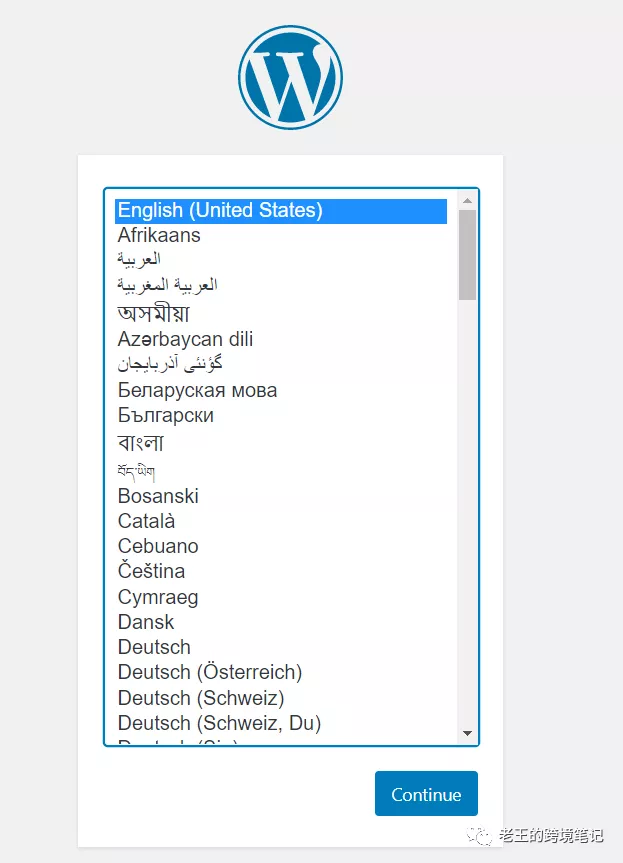This screenshot has width=623, height=863.
Task: Choose Deutsch (Schweiz, Du) language
Action: pyautogui.click(x=219, y=722)
